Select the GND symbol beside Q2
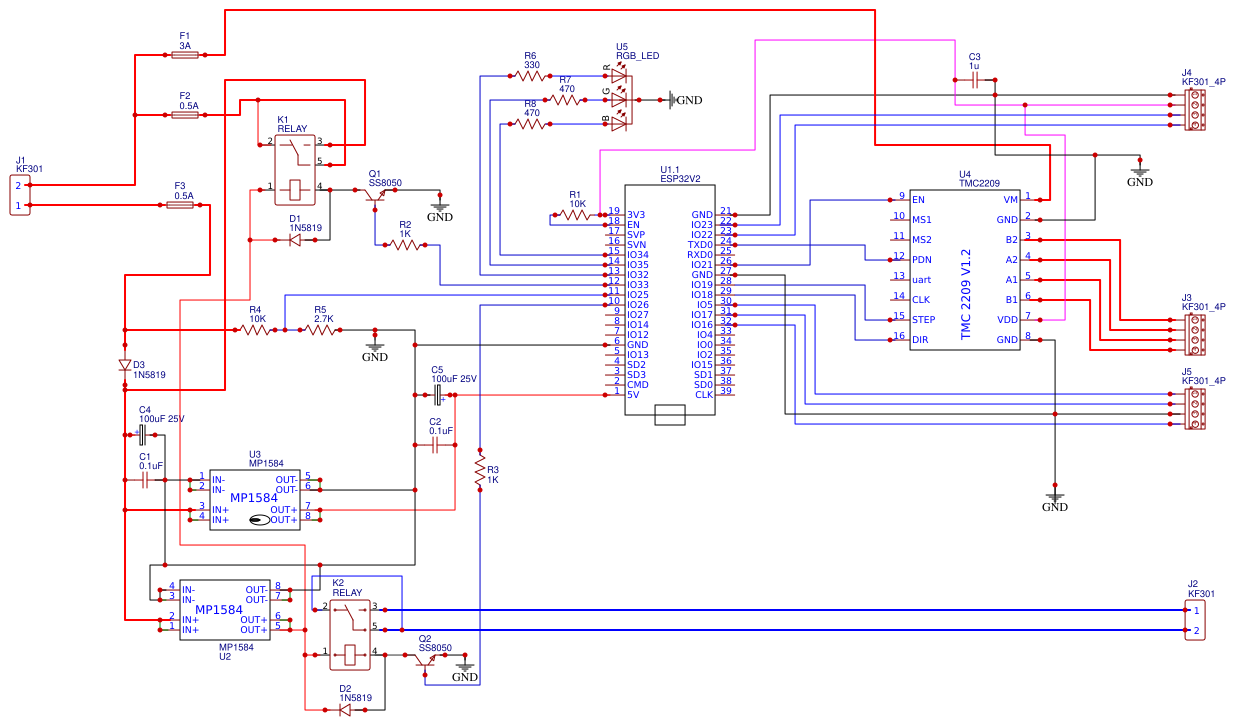The width and height of the screenshot is (1236, 726). click(x=464, y=669)
